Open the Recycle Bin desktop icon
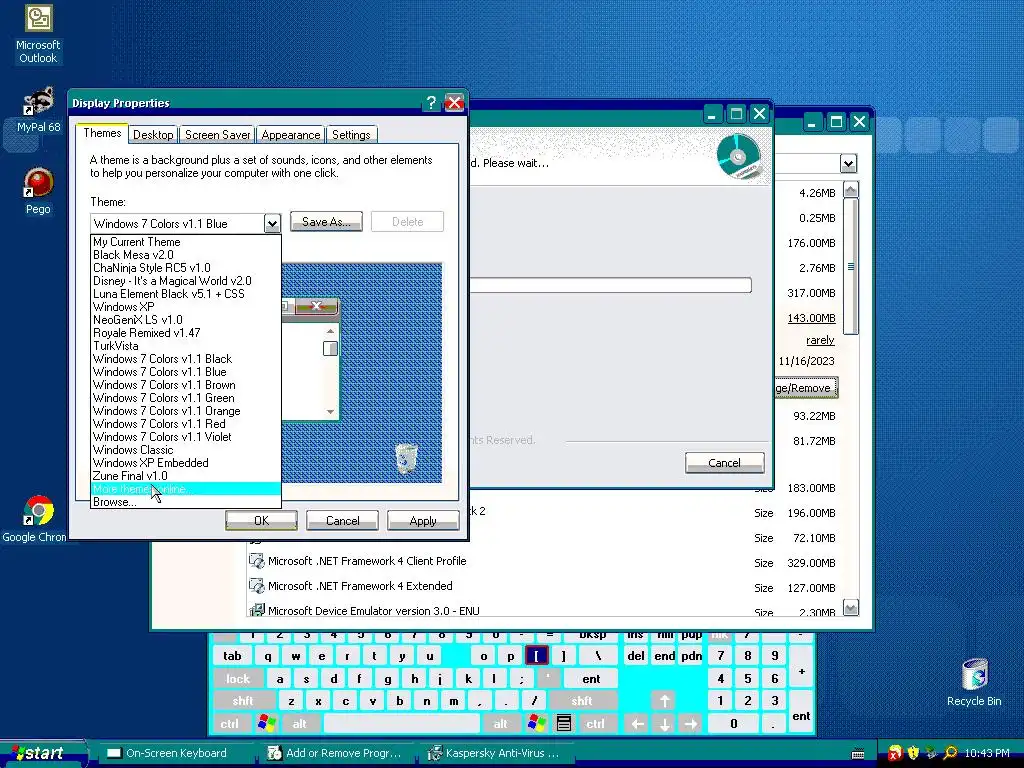1024x768 pixels. tap(974, 682)
